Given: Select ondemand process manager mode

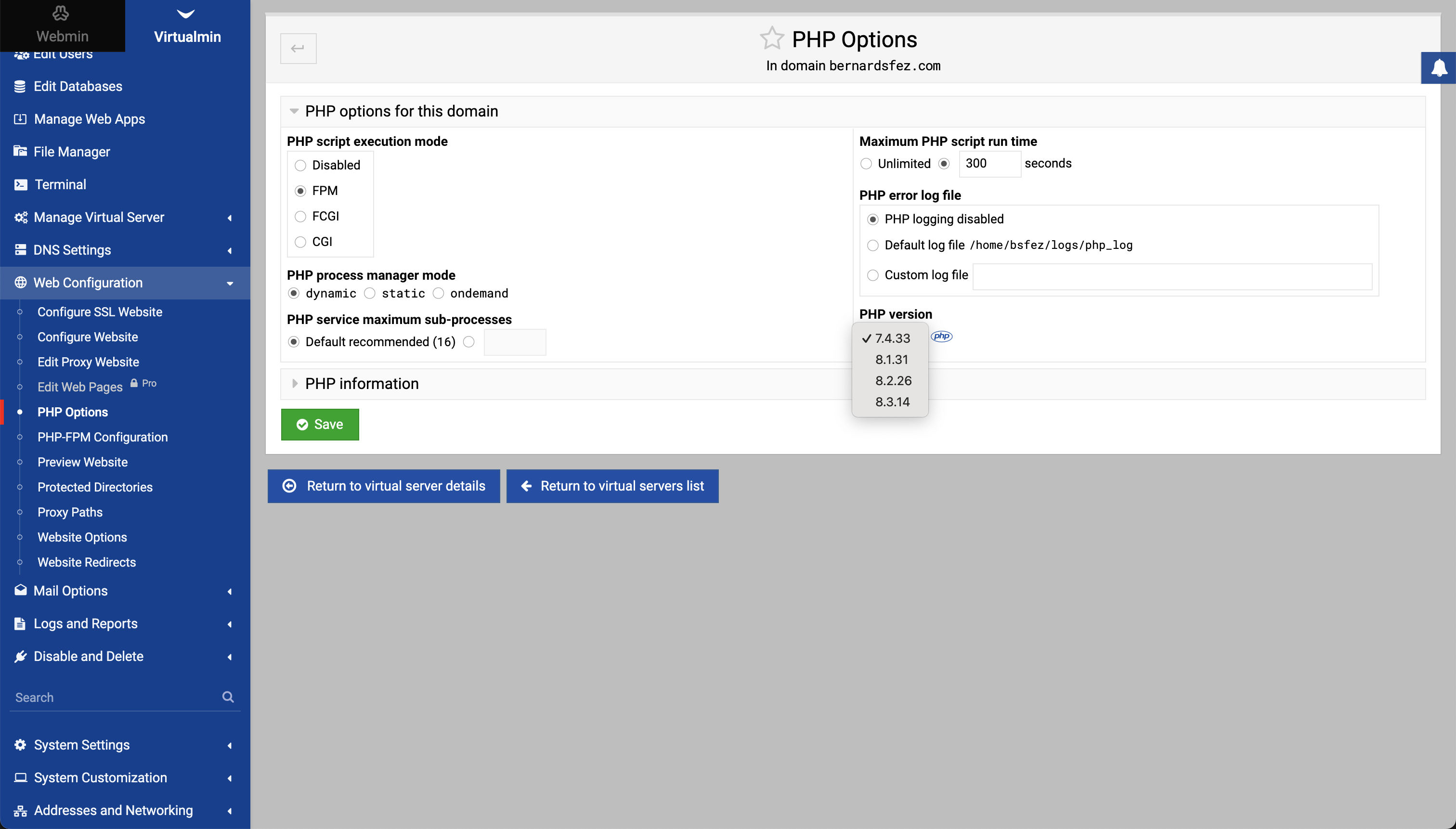Looking at the screenshot, I should point(438,293).
